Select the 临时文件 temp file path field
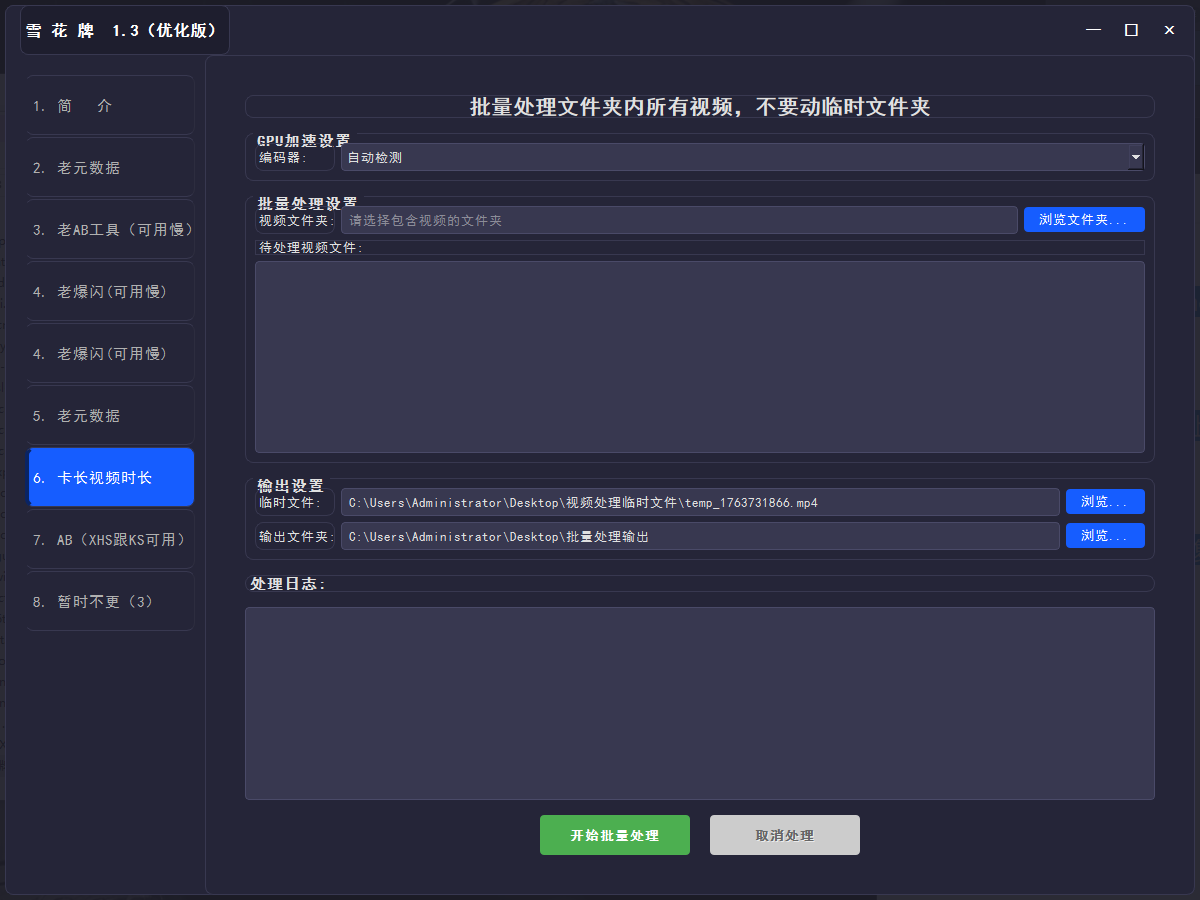 click(x=700, y=501)
